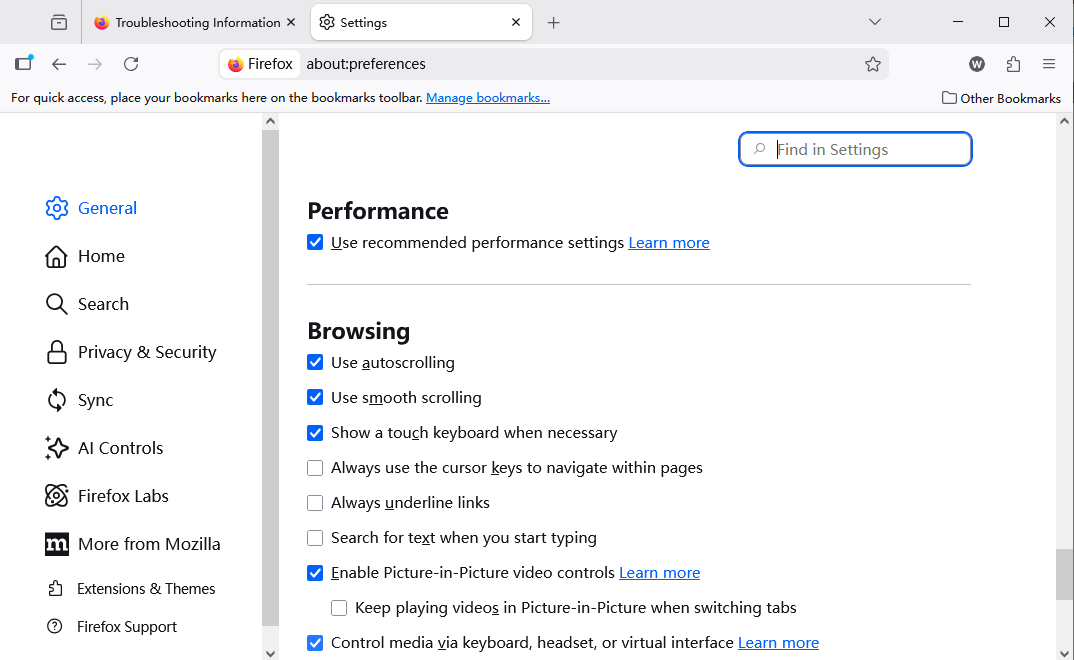Bookmark this page via the star icon
1074x660 pixels.
(872, 64)
